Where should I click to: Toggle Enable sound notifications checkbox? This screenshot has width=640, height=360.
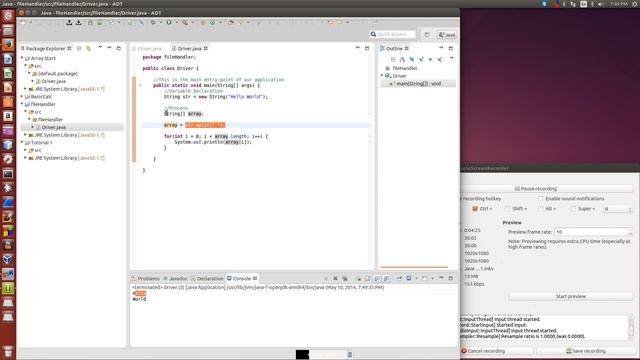pyautogui.click(x=540, y=198)
